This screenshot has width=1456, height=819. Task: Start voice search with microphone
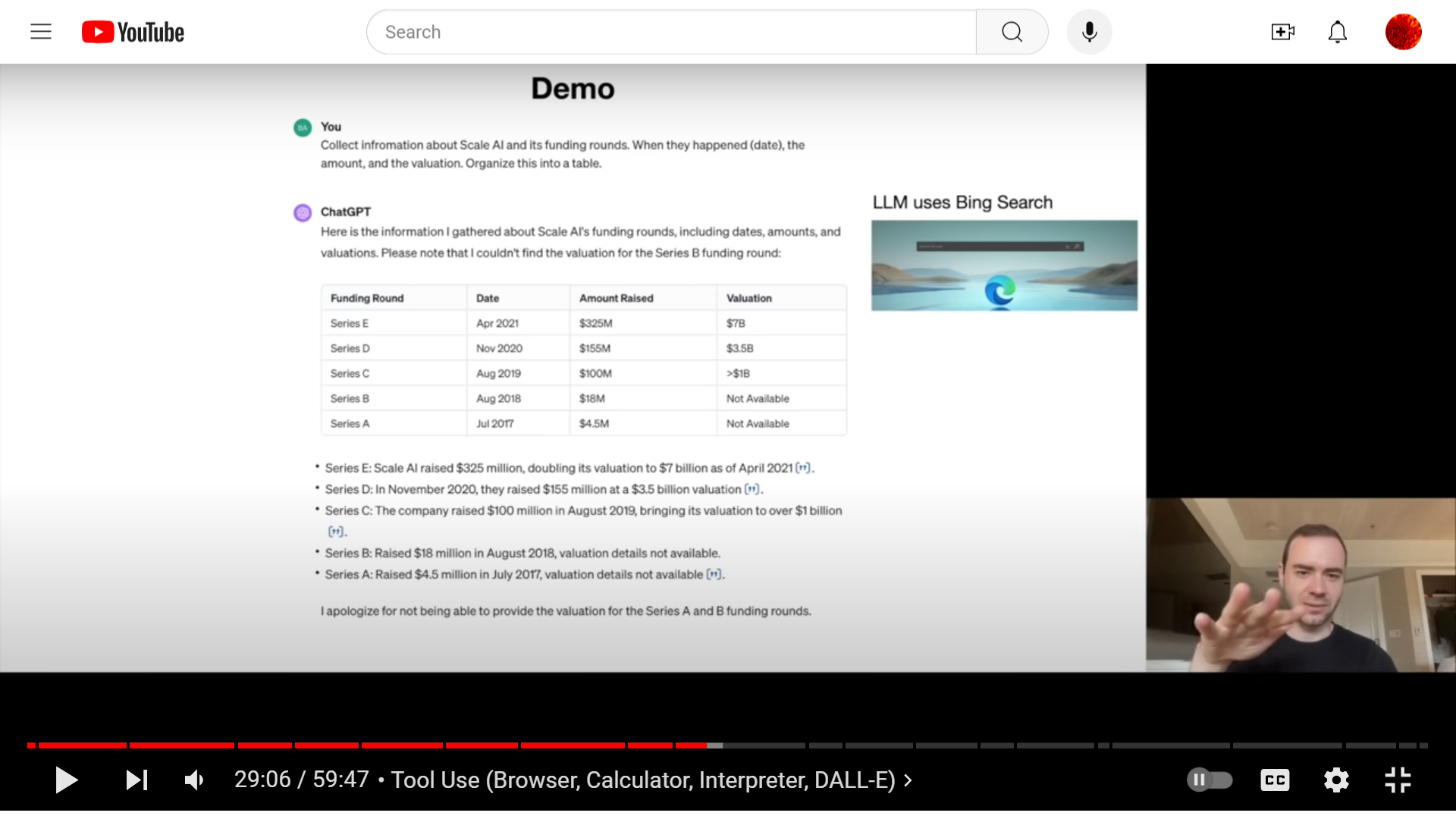coord(1089,32)
